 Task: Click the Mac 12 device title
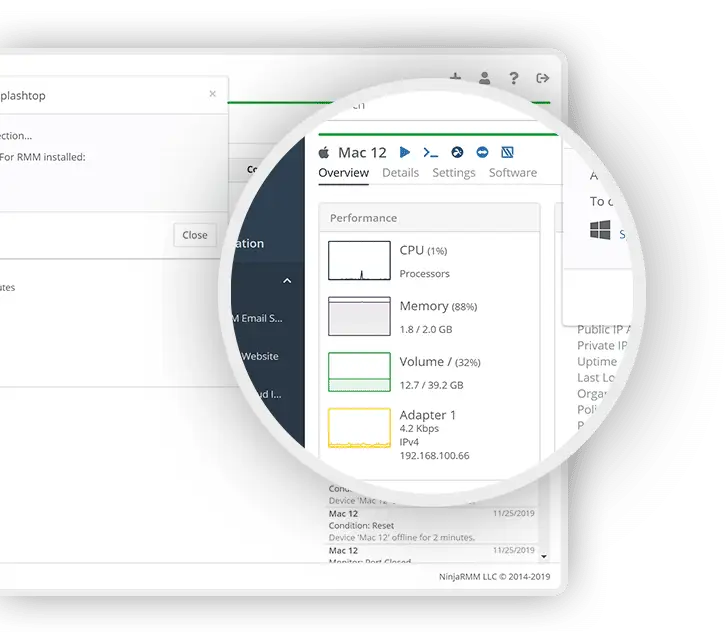[362, 152]
